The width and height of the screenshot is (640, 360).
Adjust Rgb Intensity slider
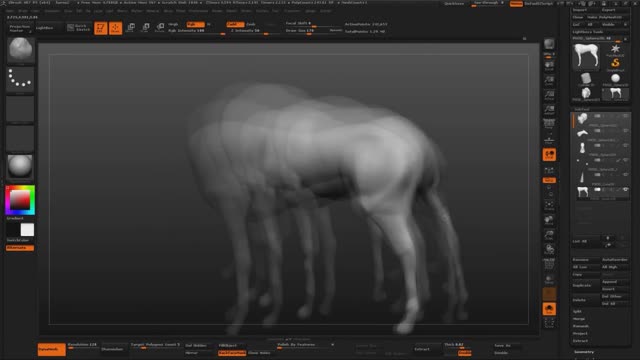point(196,31)
